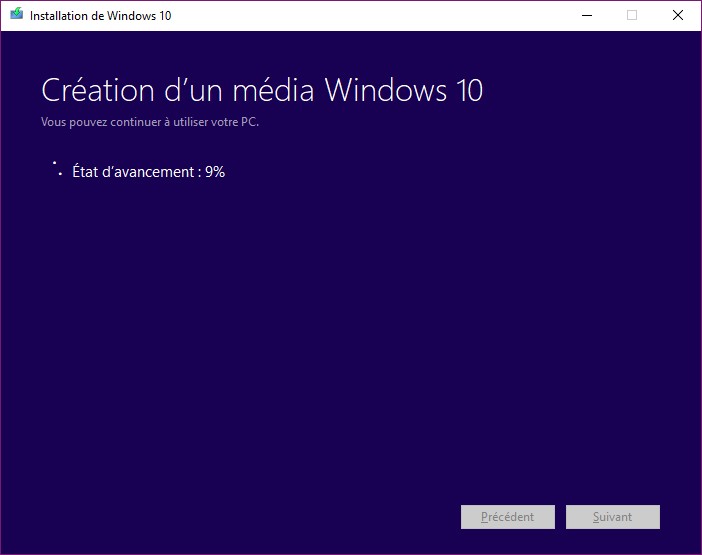The width and height of the screenshot is (702, 555).
Task: Click the "Création d'un média Windows 10" heading
Action: (262, 90)
